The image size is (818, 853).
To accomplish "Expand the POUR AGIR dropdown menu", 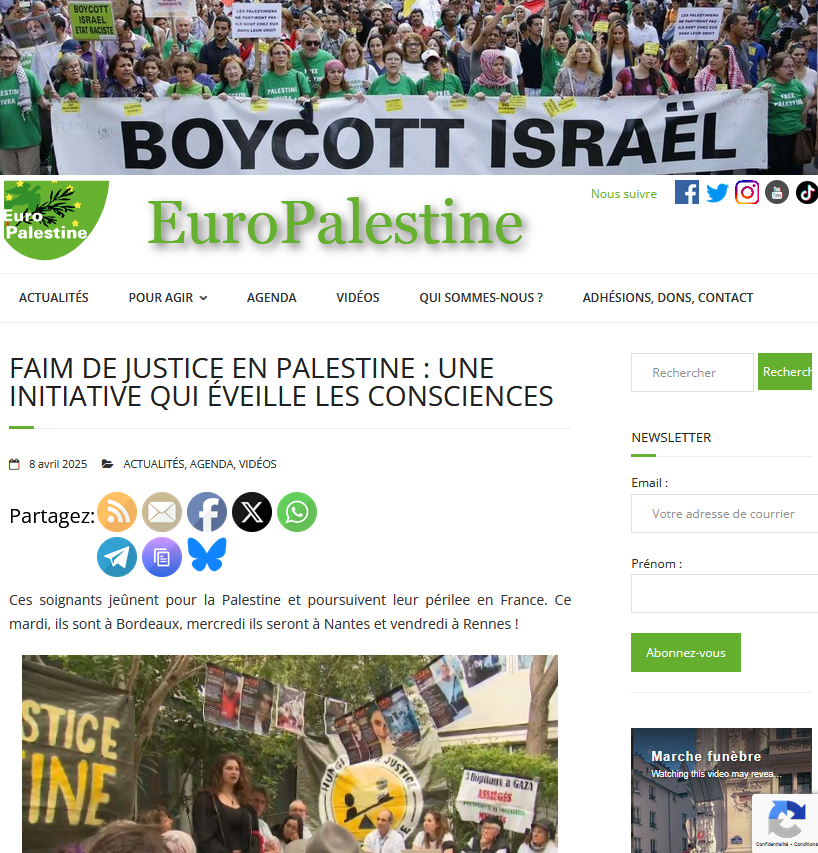I will (x=168, y=298).
